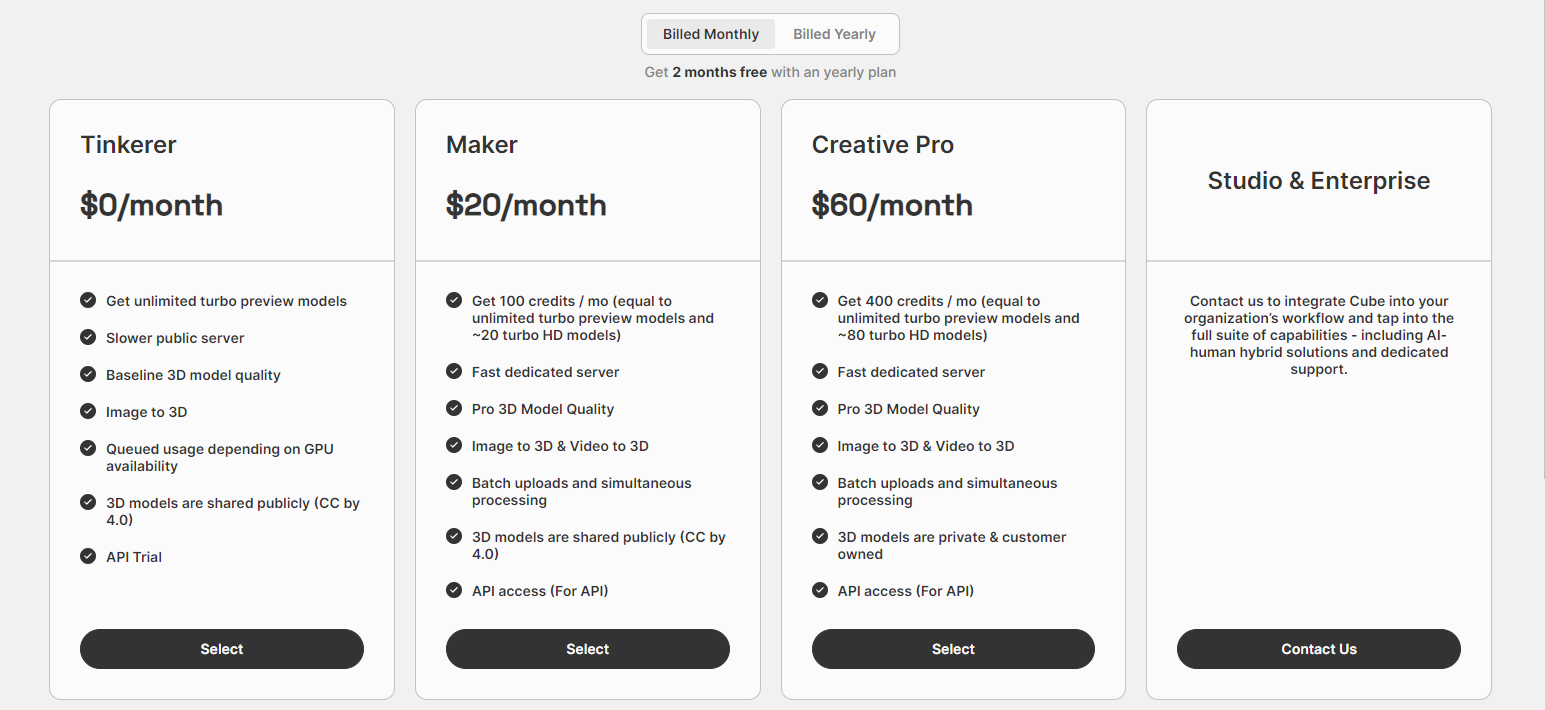The height and width of the screenshot is (710, 1545).
Task: Click Creative Pro's API access checkmark icon
Action: point(820,590)
